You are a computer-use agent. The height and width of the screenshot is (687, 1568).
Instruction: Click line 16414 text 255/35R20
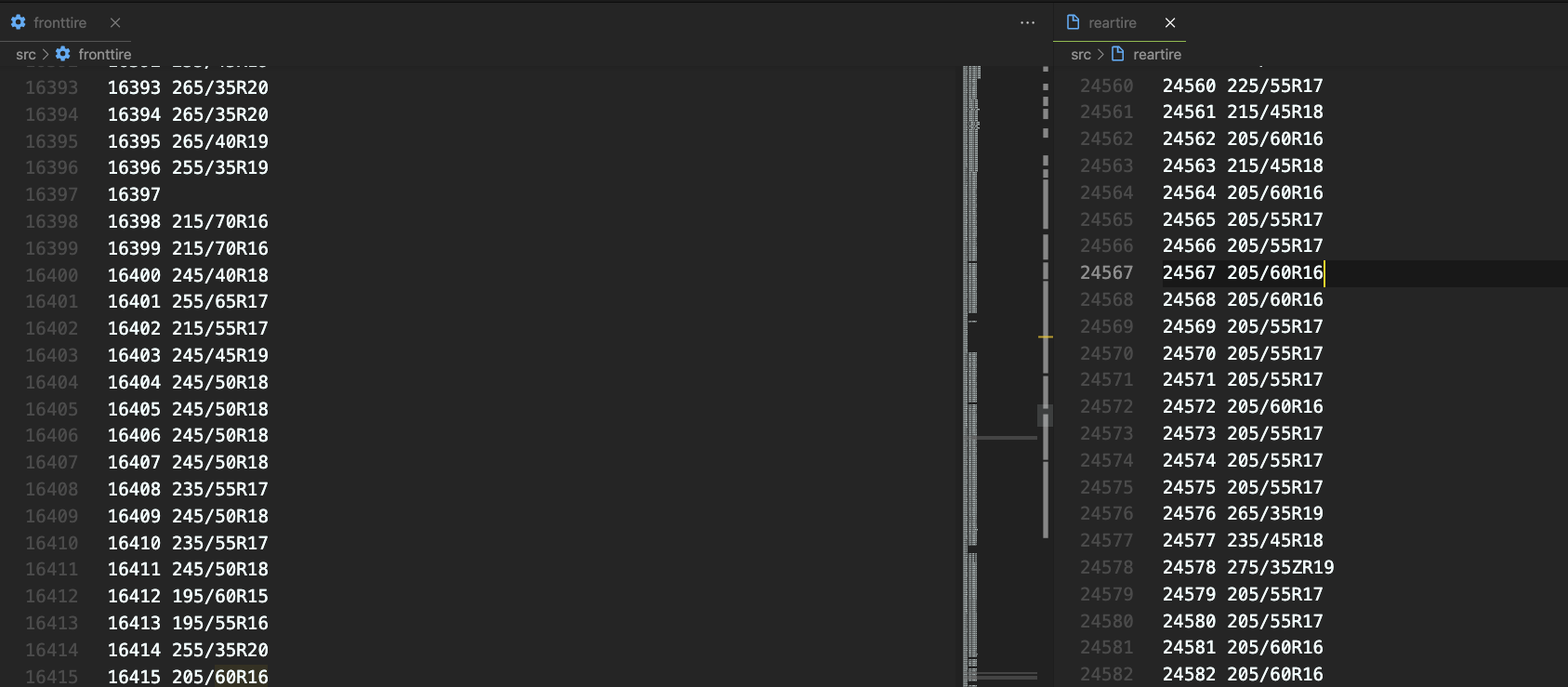[220, 650]
